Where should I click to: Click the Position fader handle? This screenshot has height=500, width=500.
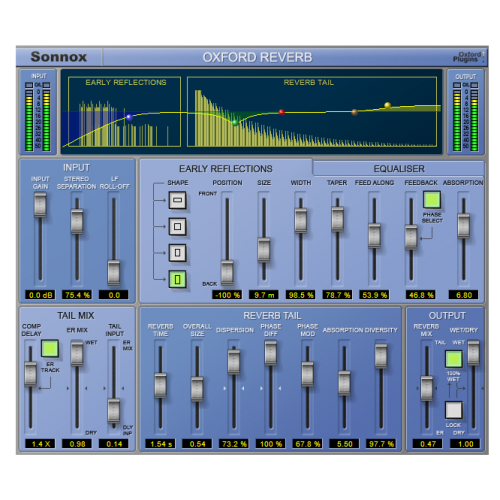click(x=227, y=272)
